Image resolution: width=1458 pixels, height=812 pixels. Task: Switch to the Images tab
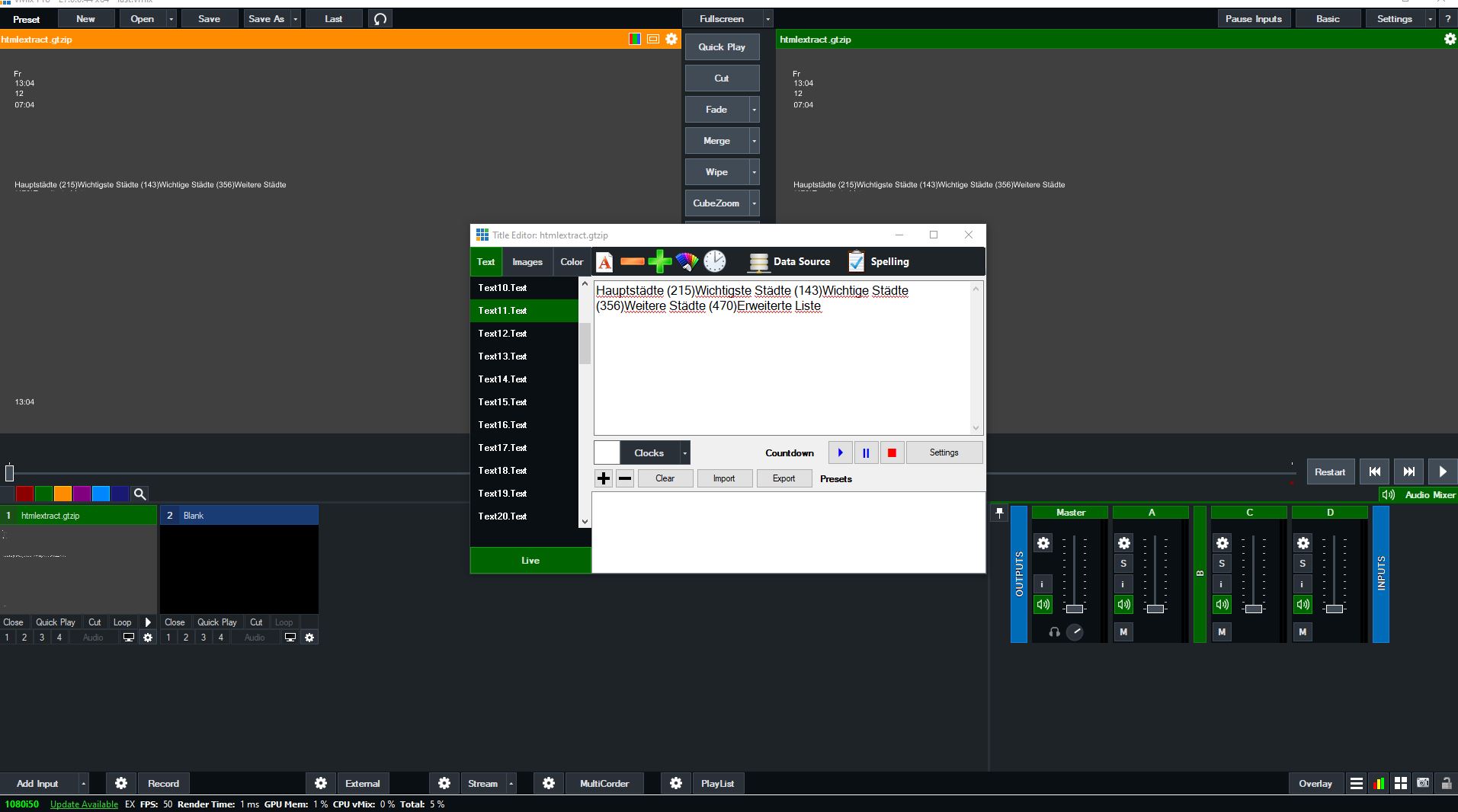(x=527, y=262)
